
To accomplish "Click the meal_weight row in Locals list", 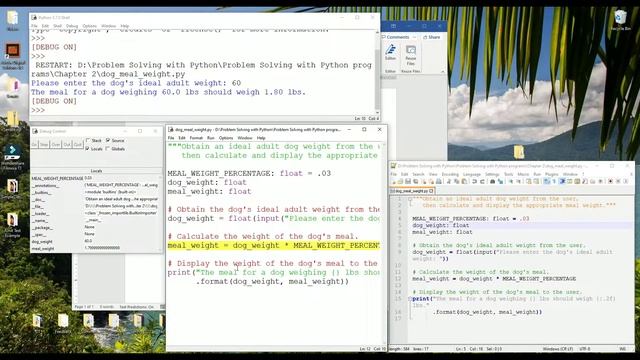I will 95,248.
